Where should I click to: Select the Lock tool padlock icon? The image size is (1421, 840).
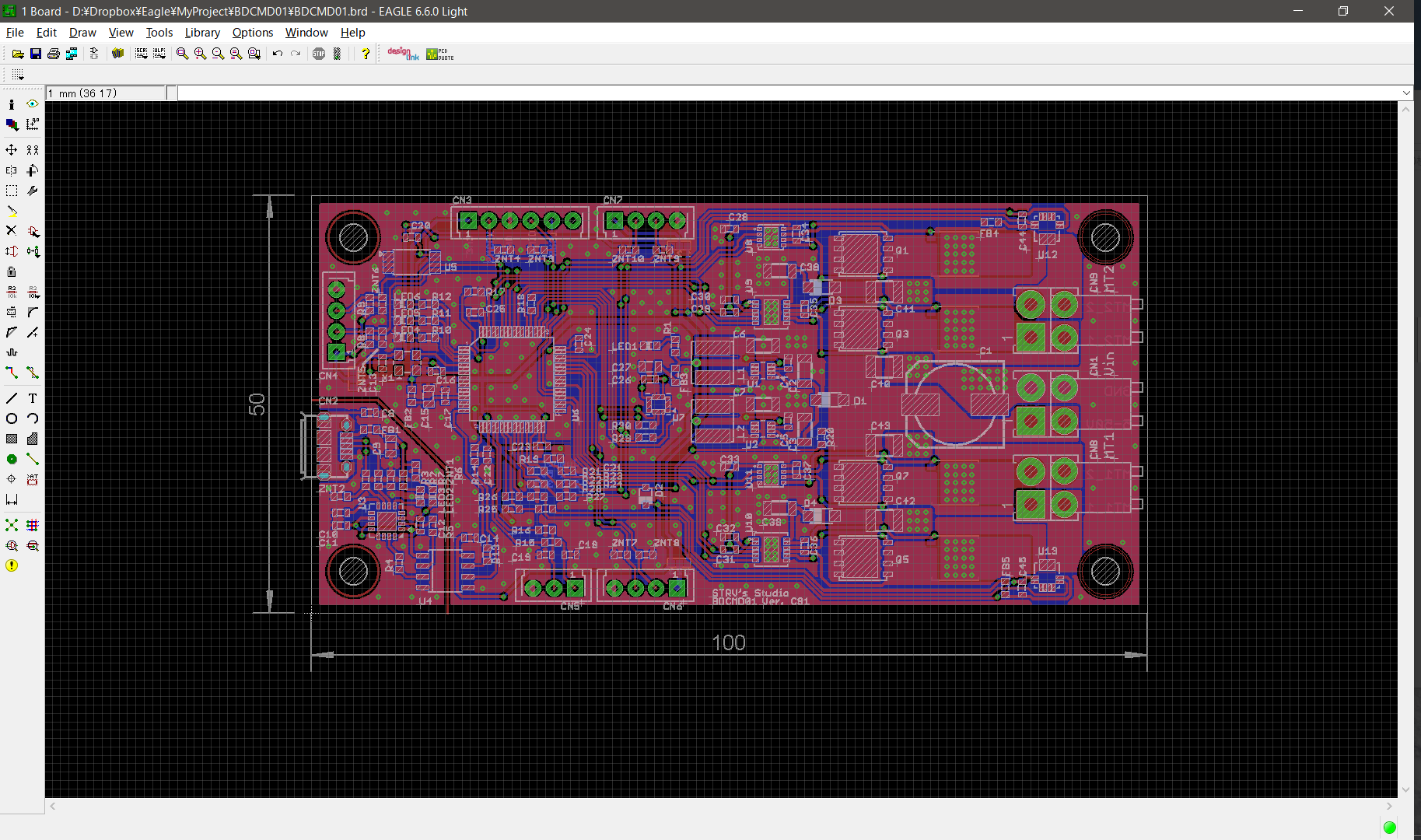(12, 271)
